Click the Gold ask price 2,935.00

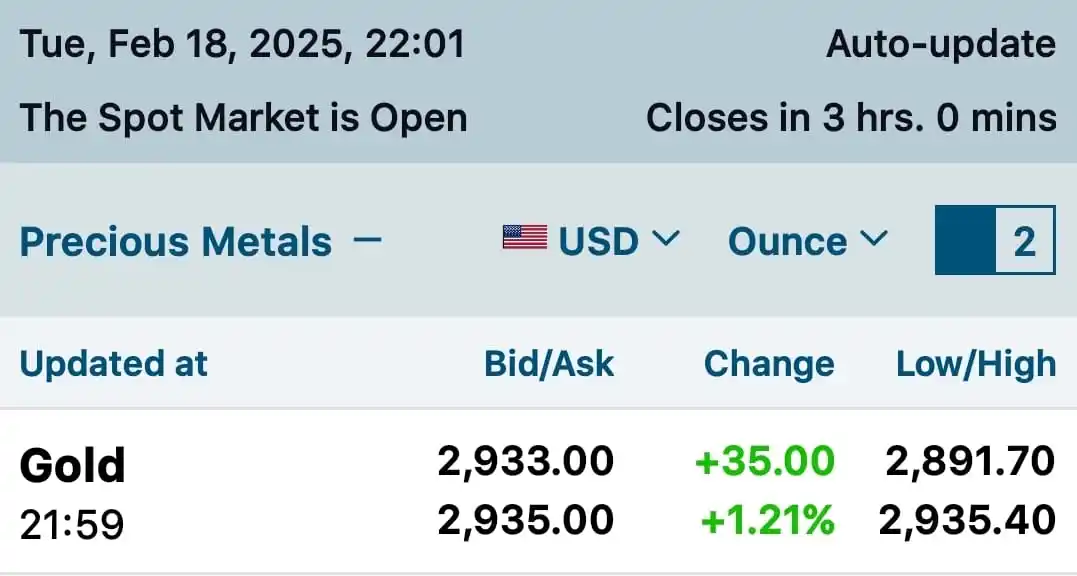tap(526, 520)
